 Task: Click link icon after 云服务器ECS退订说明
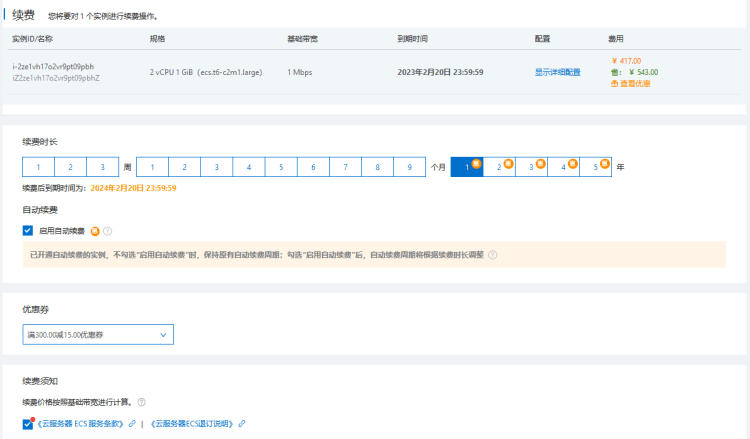pos(241,424)
